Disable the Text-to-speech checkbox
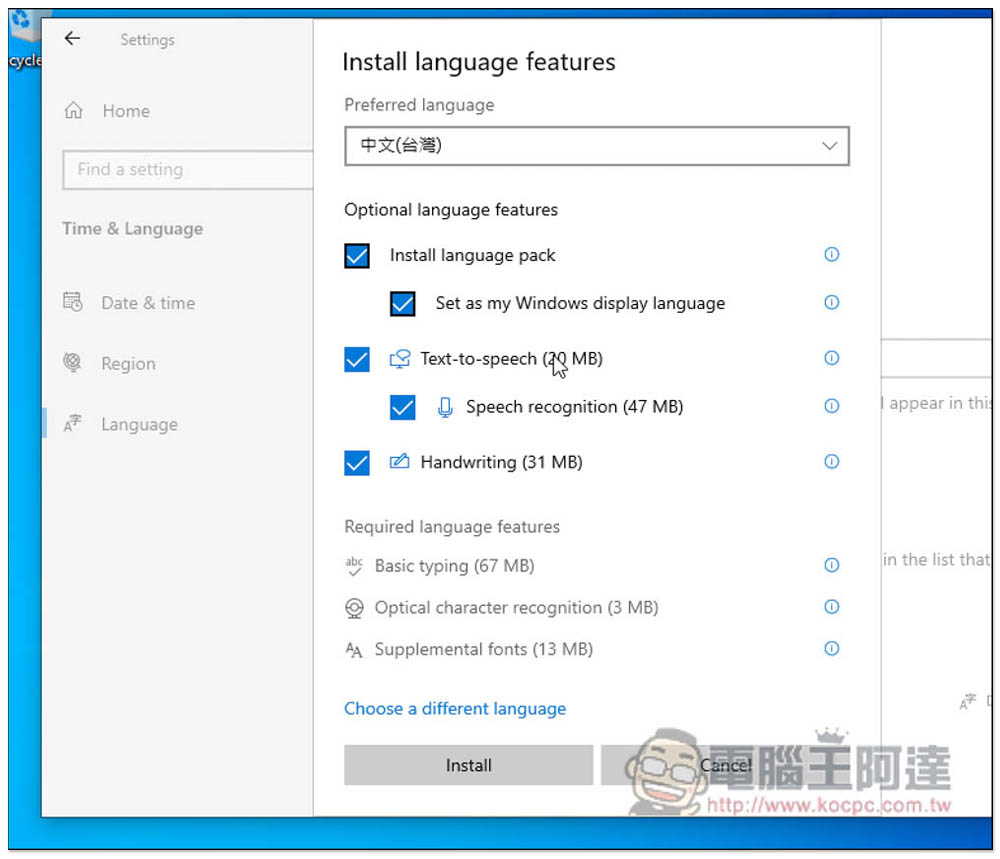This screenshot has width=1000, height=859. (x=357, y=359)
